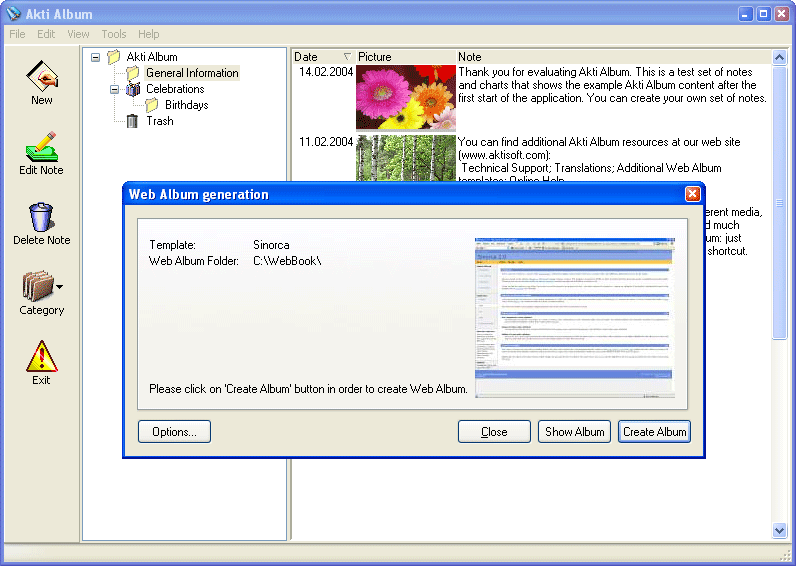
Task: Click the scrollbar down arrow
Action: [779, 530]
